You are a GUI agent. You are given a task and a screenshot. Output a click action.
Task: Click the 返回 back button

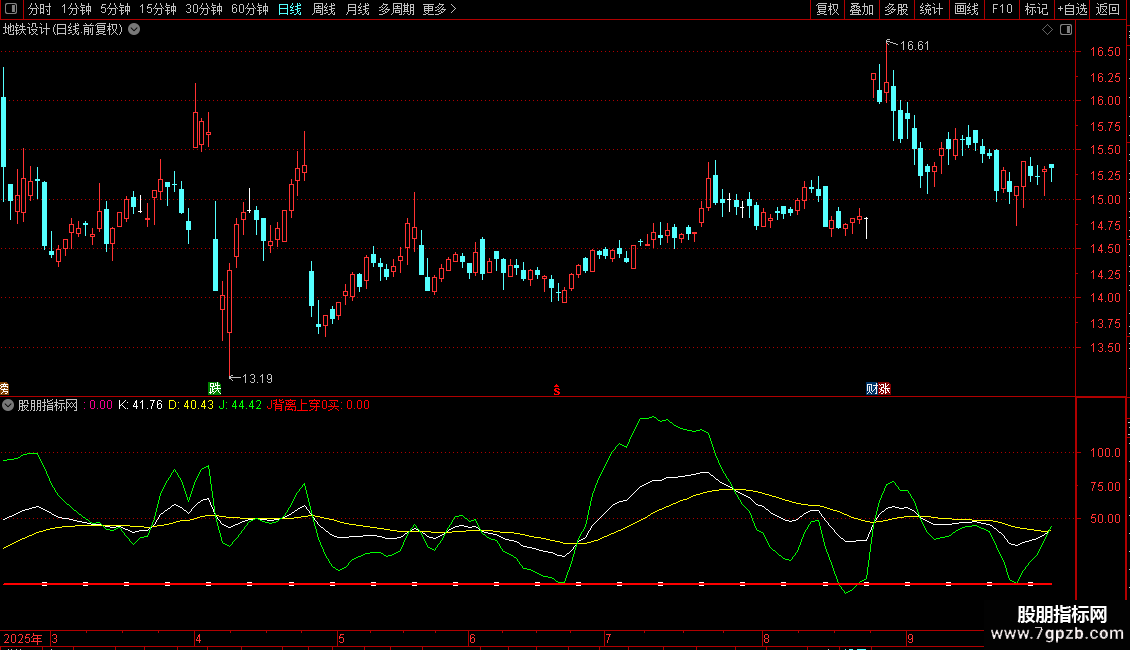(1108, 9)
